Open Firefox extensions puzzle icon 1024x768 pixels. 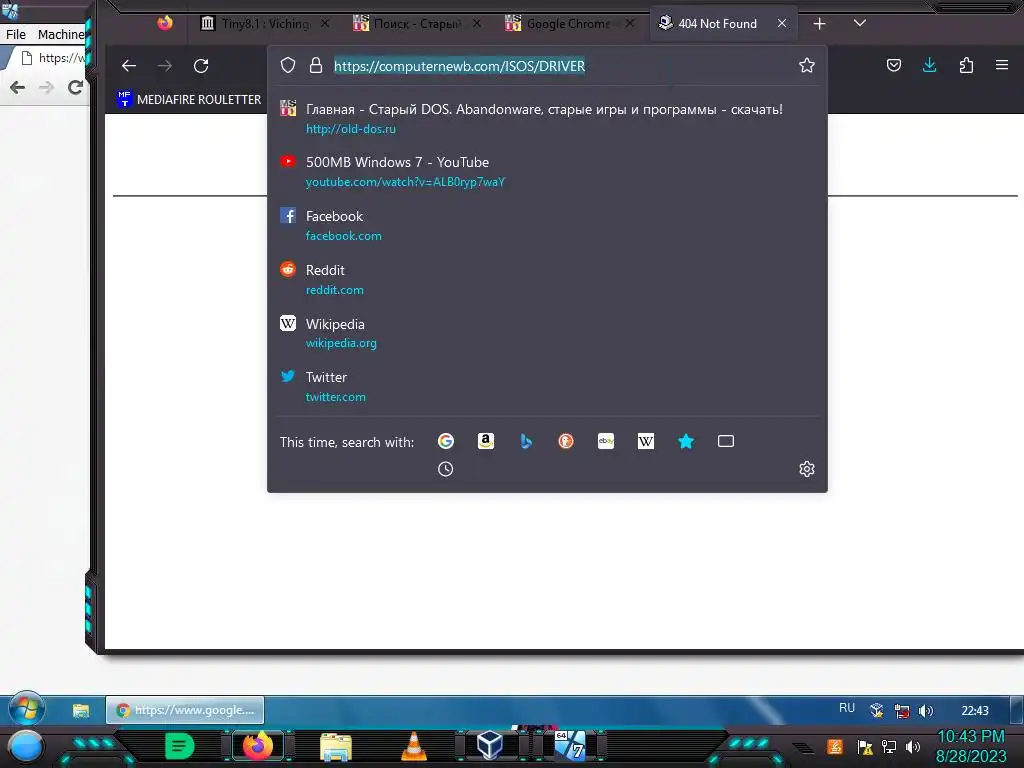click(x=966, y=65)
